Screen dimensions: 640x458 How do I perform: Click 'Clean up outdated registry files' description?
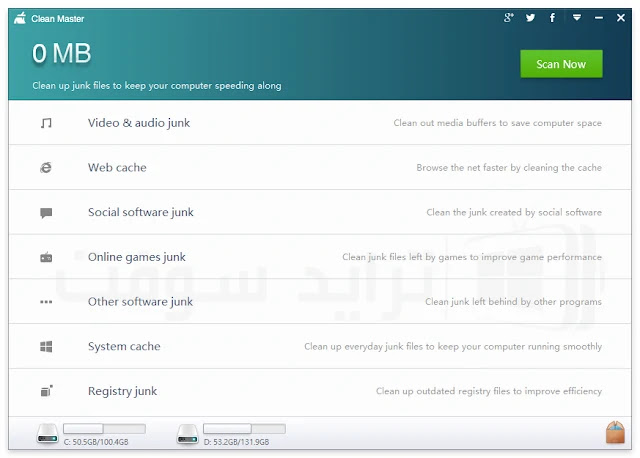489,391
